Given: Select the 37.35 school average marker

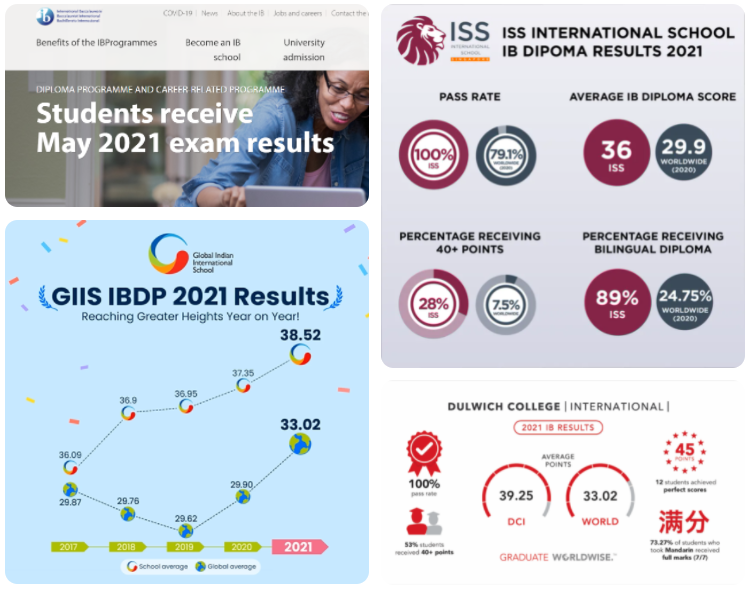Looking at the screenshot, I should coord(243,386).
